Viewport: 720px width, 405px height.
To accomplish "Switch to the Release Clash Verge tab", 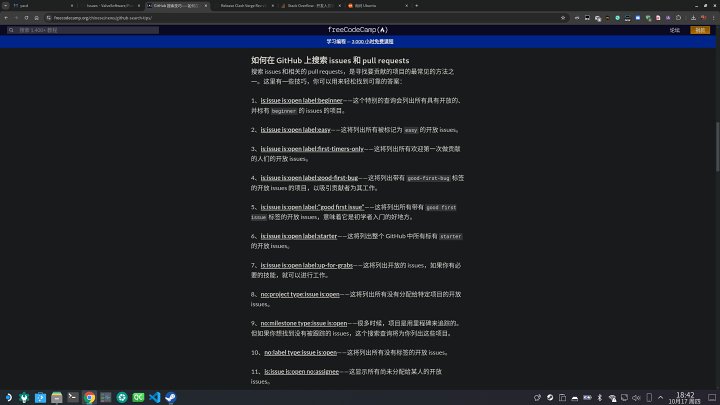I will coord(242,6).
